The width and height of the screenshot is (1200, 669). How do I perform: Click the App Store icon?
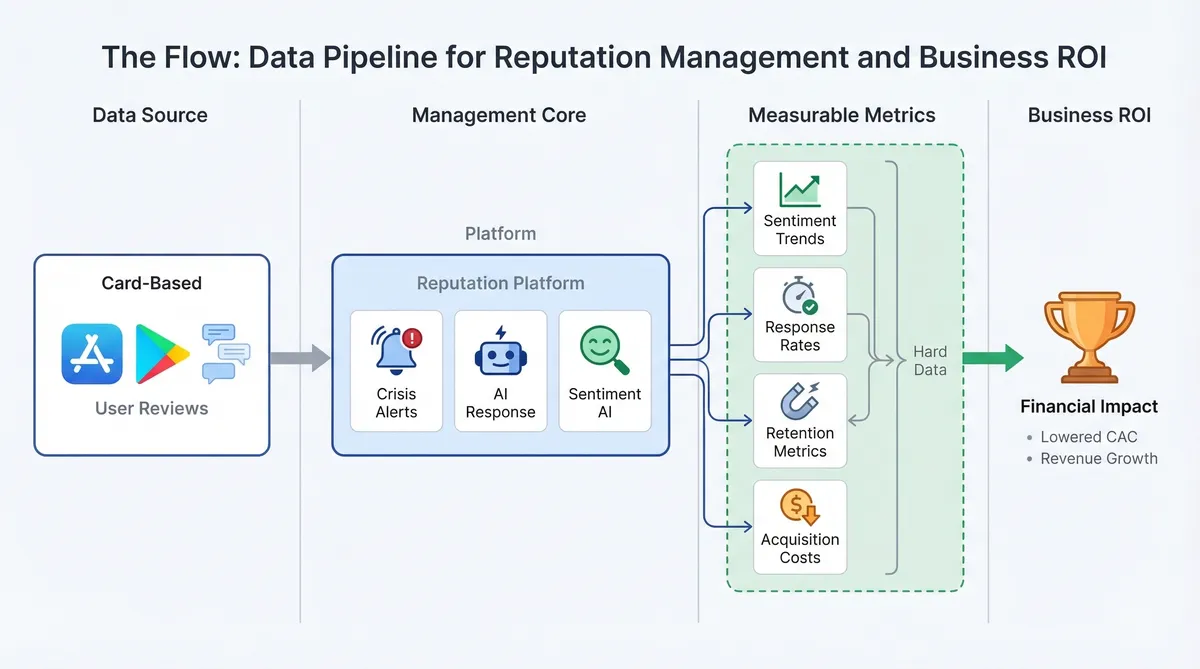coord(92,354)
